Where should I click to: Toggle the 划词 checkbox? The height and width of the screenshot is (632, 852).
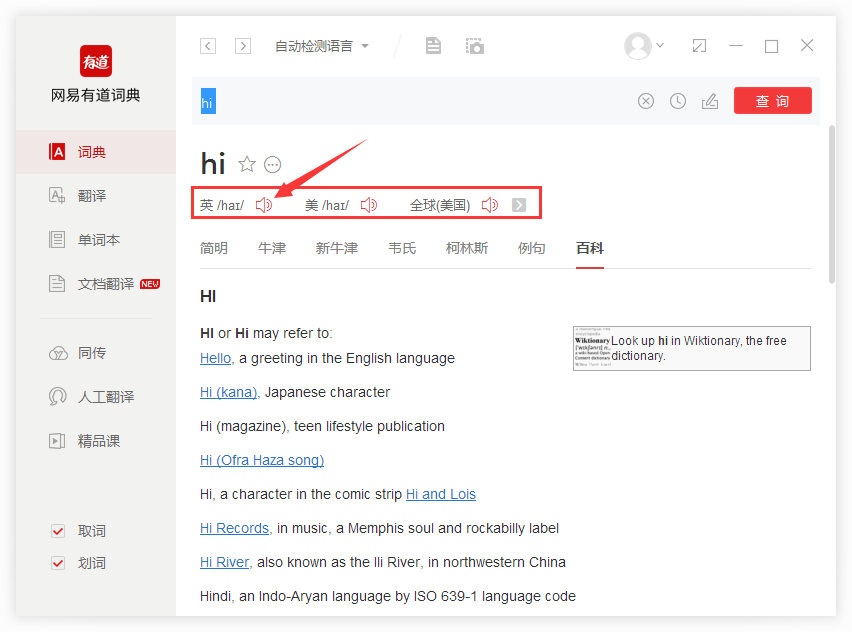pos(58,563)
